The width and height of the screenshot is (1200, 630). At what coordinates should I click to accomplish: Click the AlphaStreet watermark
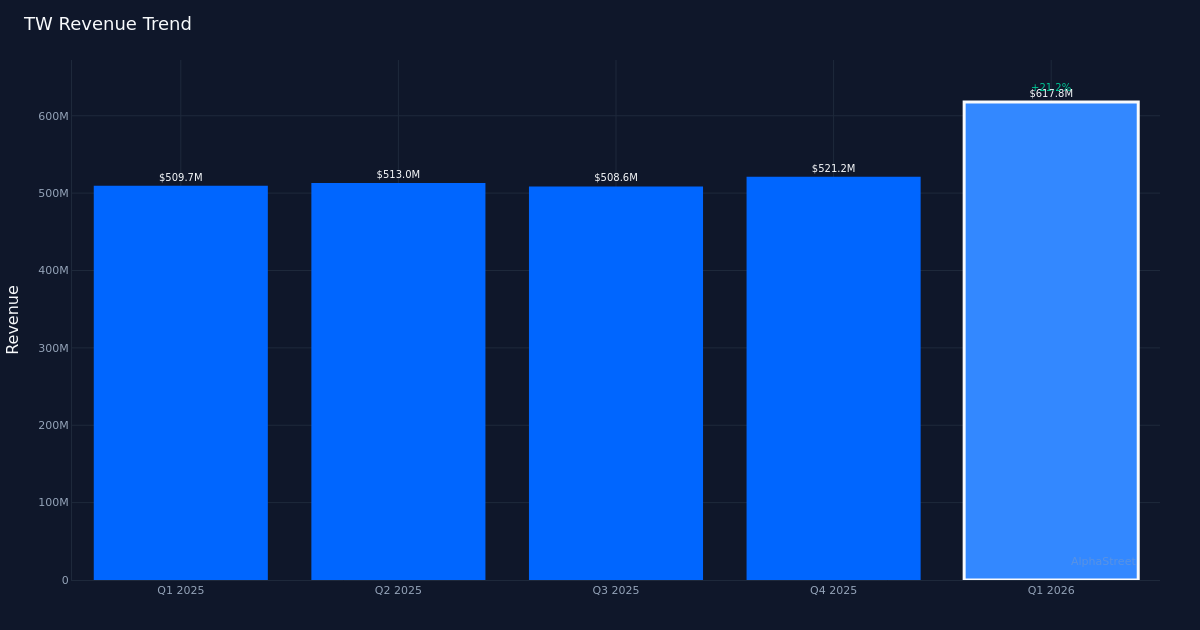1103,561
